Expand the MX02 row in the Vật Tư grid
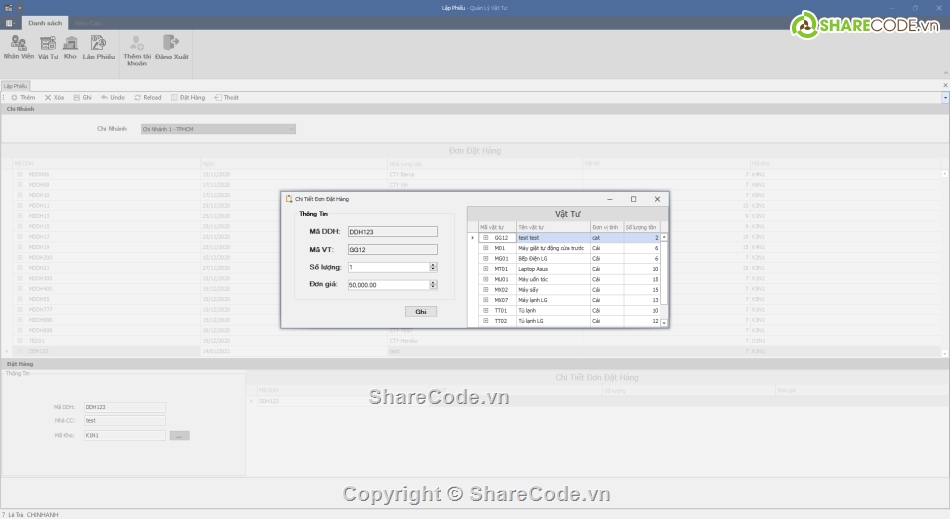Screen dimensions: 950x519 (x=485, y=290)
